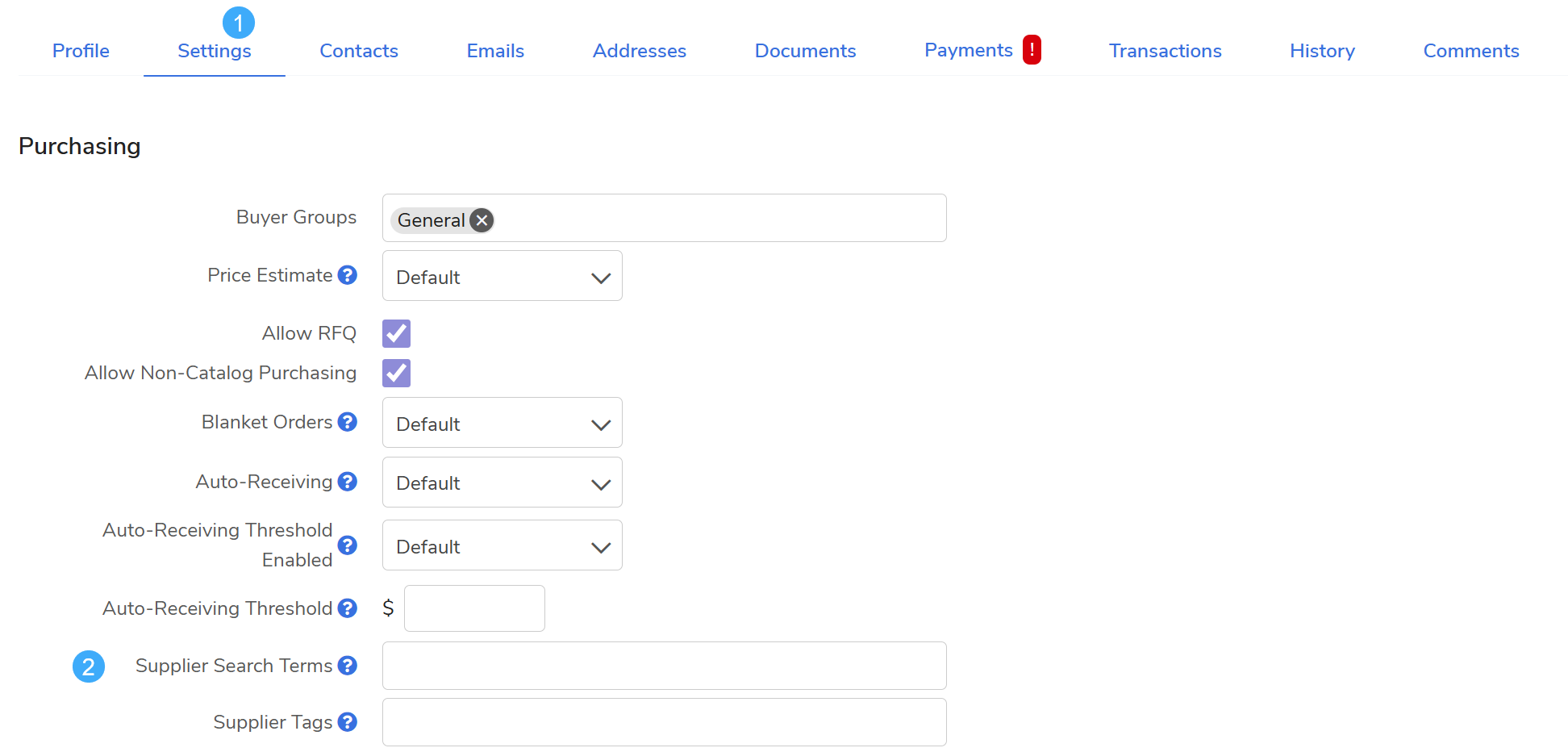
Task: Open the Transactions tab
Action: 1165,51
